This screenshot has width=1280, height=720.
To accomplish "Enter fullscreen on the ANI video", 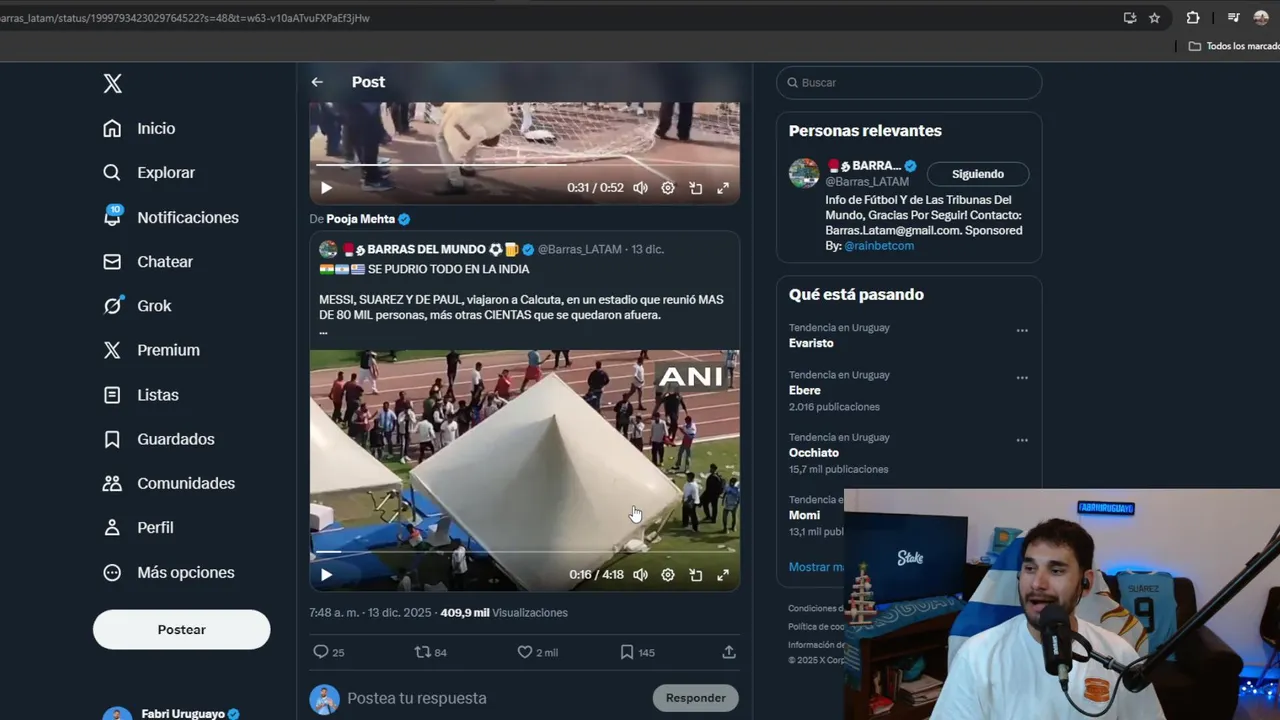I will coord(723,575).
